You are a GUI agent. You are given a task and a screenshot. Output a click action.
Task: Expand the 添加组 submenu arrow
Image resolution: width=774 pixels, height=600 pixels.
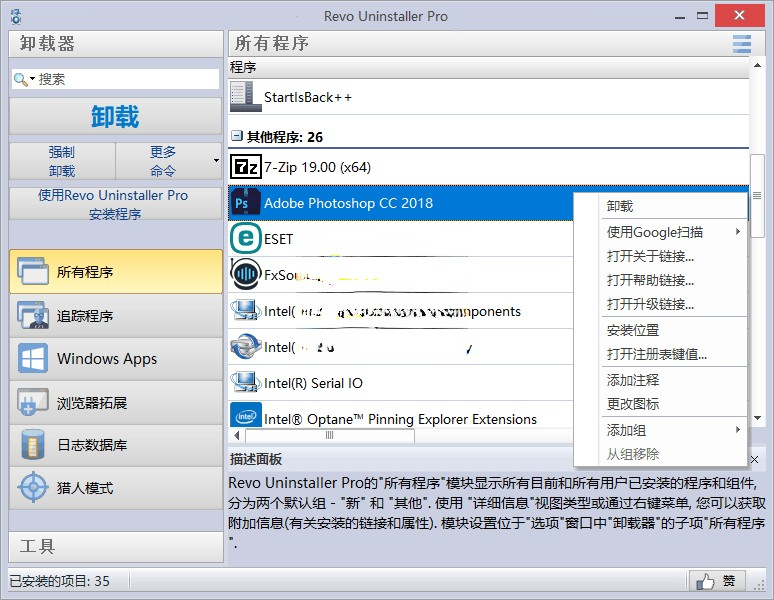(737, 429)
